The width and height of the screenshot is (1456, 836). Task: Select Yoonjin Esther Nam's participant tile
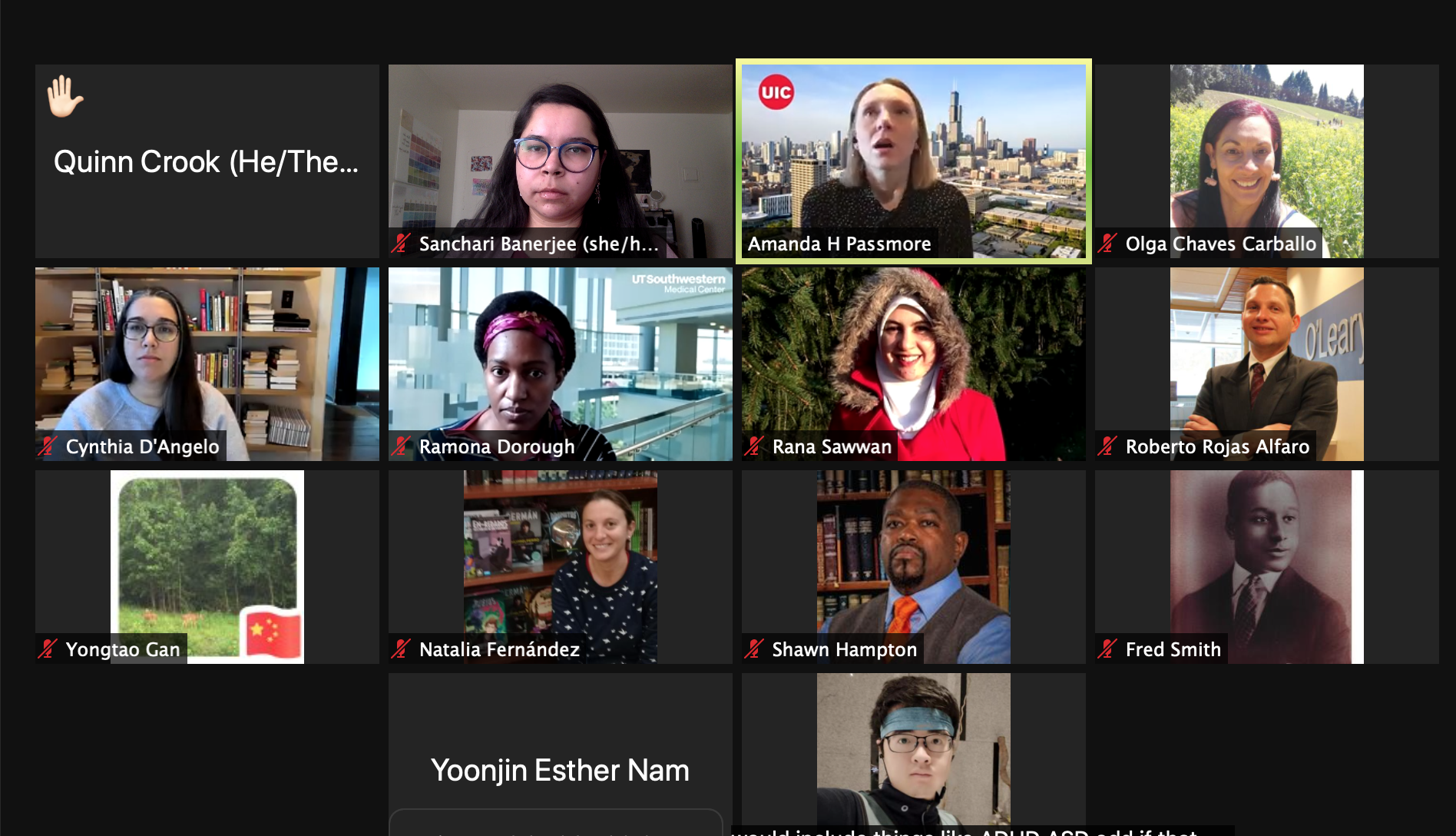coord(561,755)
